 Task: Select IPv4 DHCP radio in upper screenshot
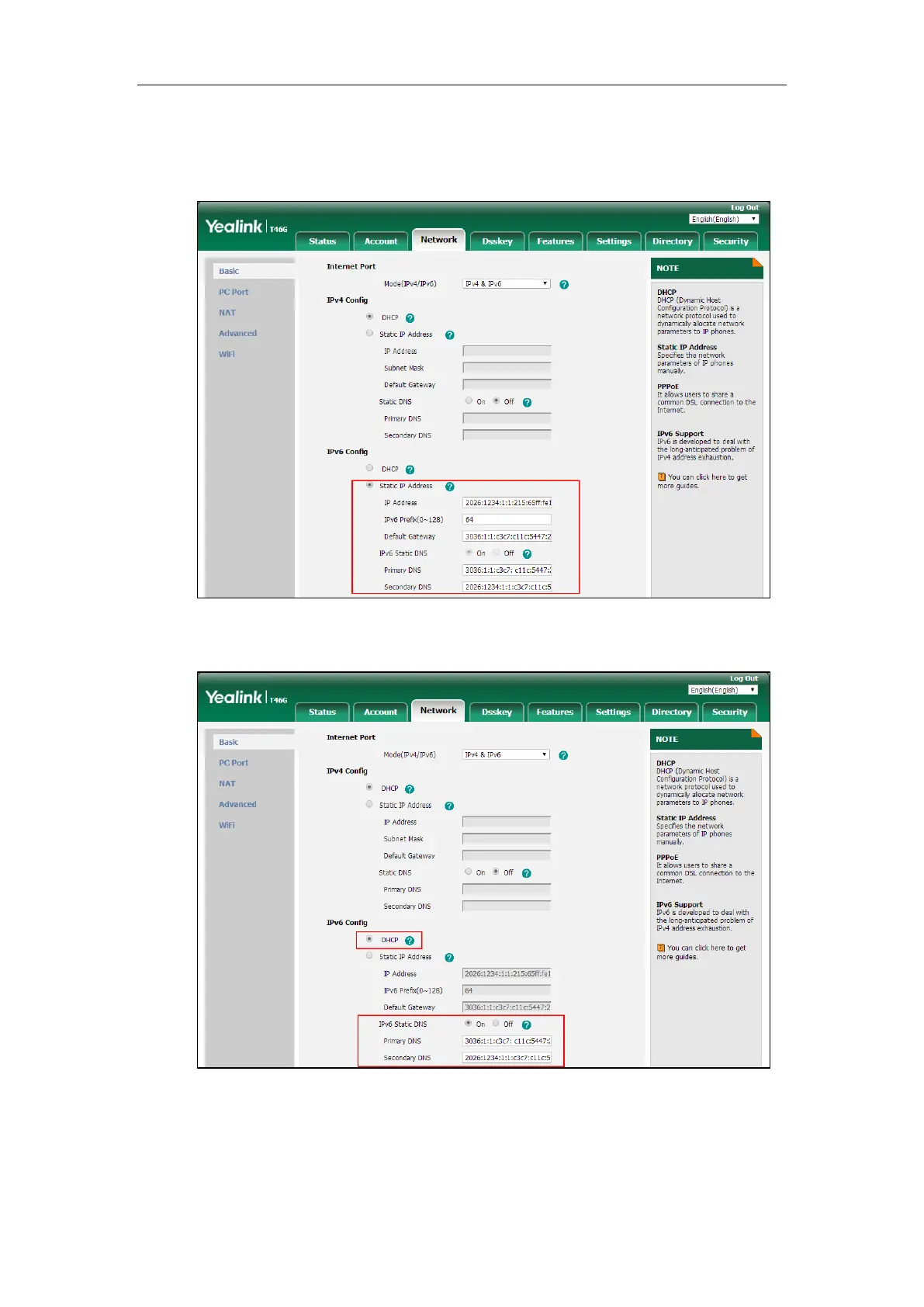pos(369,317)
